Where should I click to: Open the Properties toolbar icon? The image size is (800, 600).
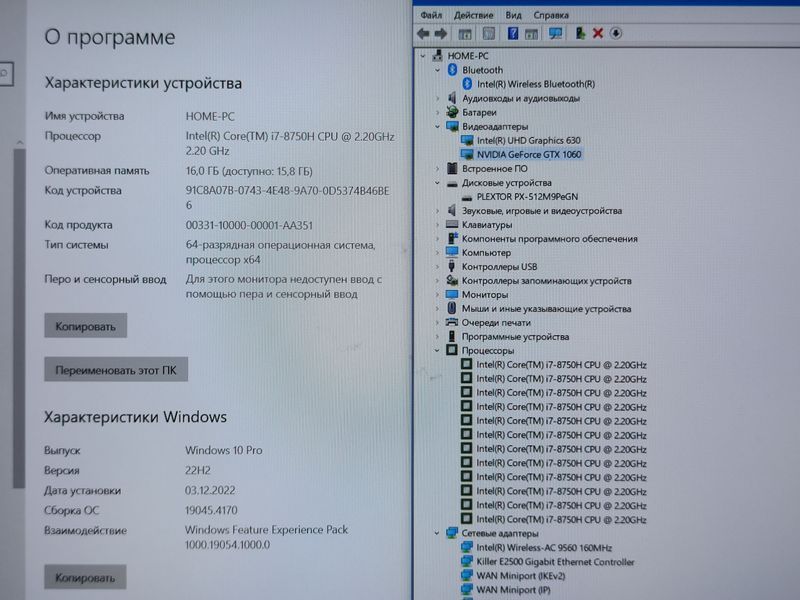coord(489,34)
